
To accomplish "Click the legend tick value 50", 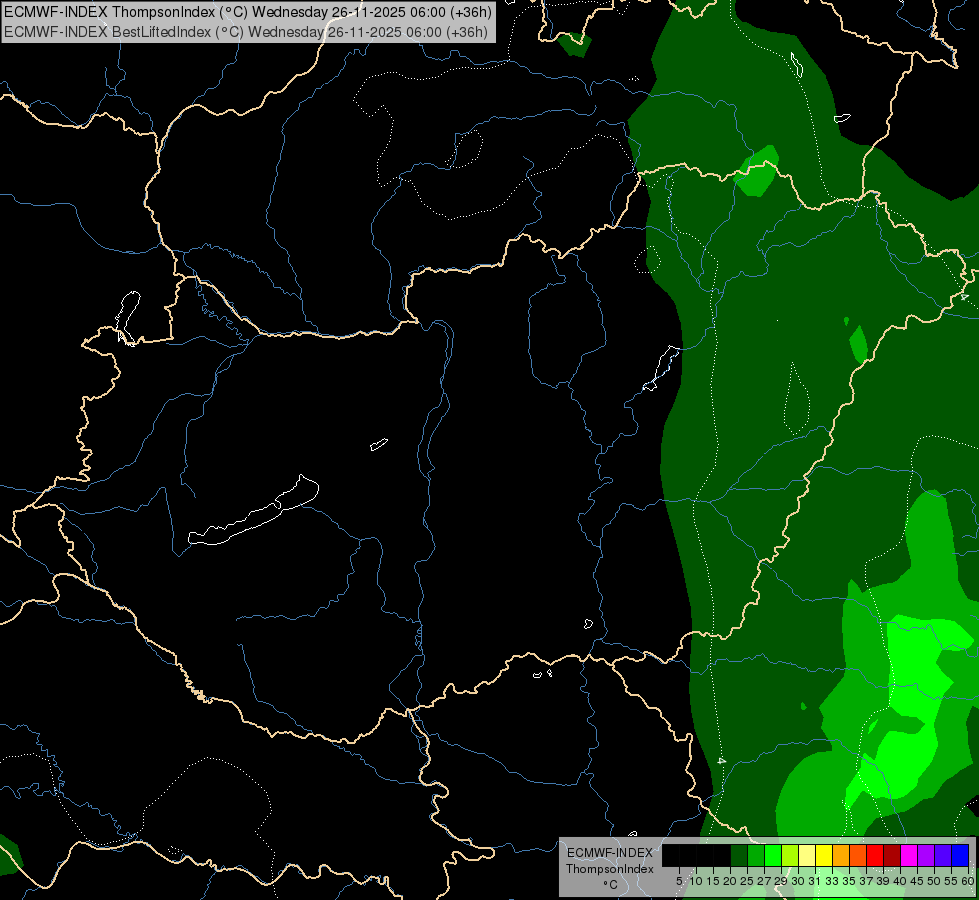I will click(934, 881).
